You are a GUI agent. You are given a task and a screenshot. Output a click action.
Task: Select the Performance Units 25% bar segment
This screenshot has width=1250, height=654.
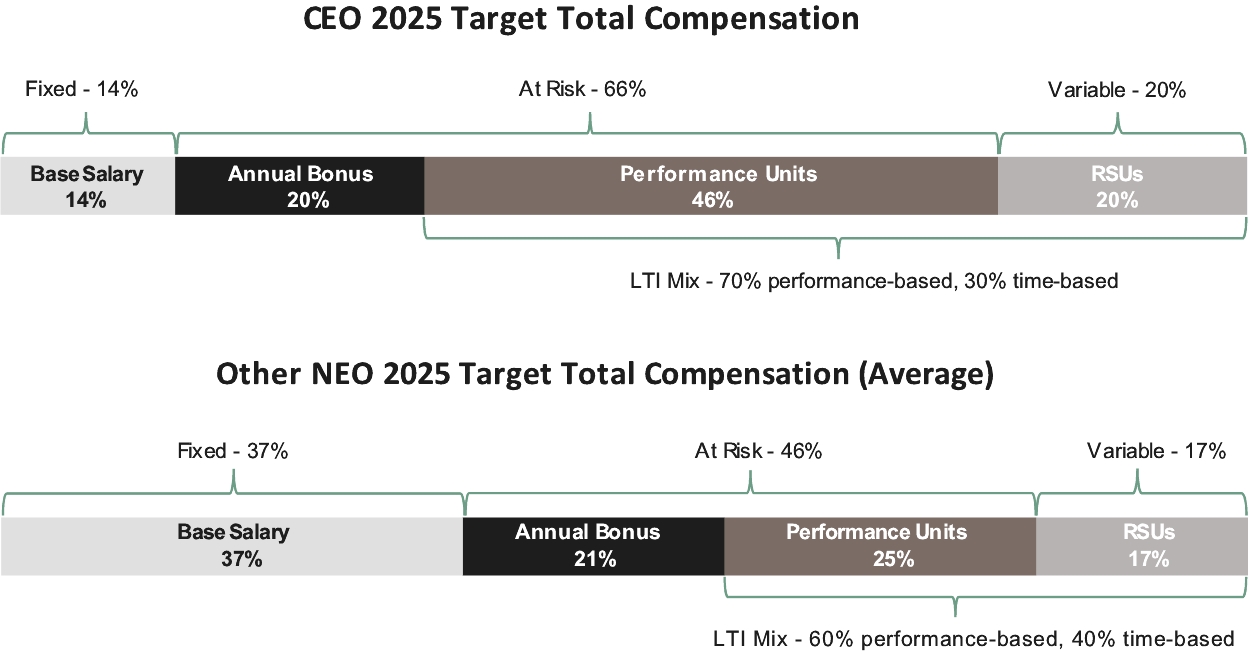[880, 546]
